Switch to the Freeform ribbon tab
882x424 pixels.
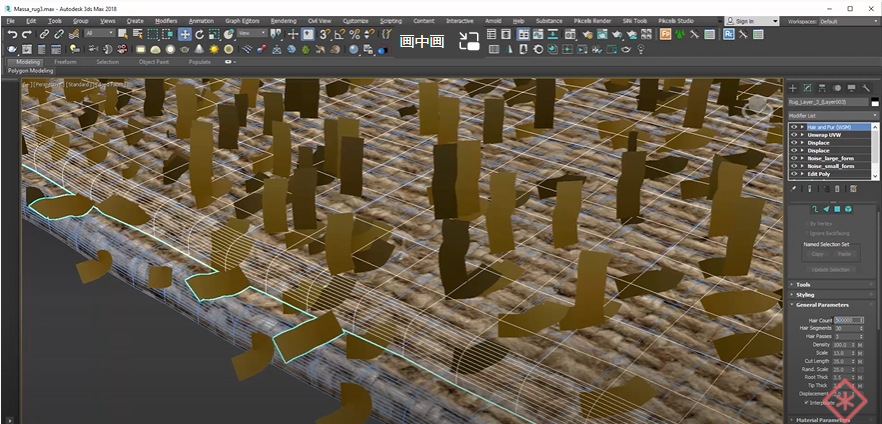point(65,62)
